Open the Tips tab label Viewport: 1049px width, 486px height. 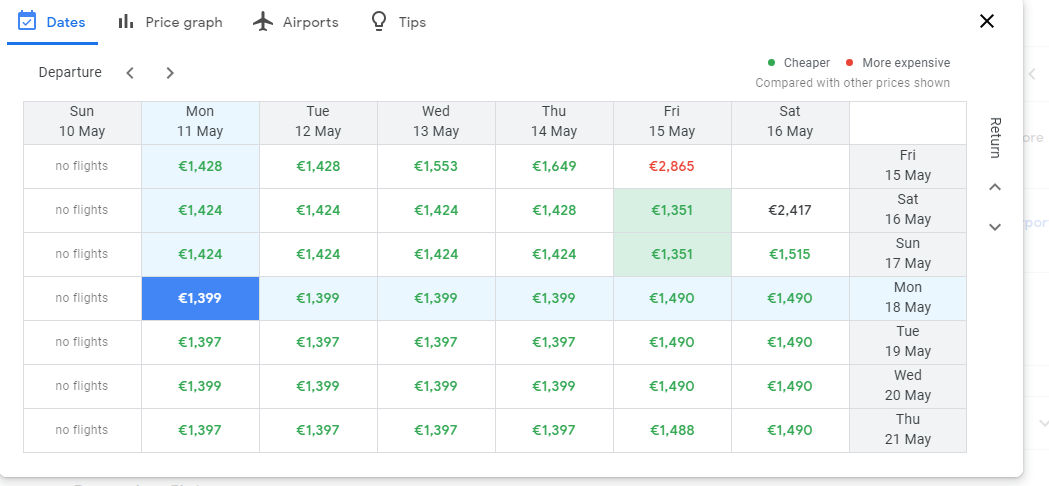tap(412, 22)
